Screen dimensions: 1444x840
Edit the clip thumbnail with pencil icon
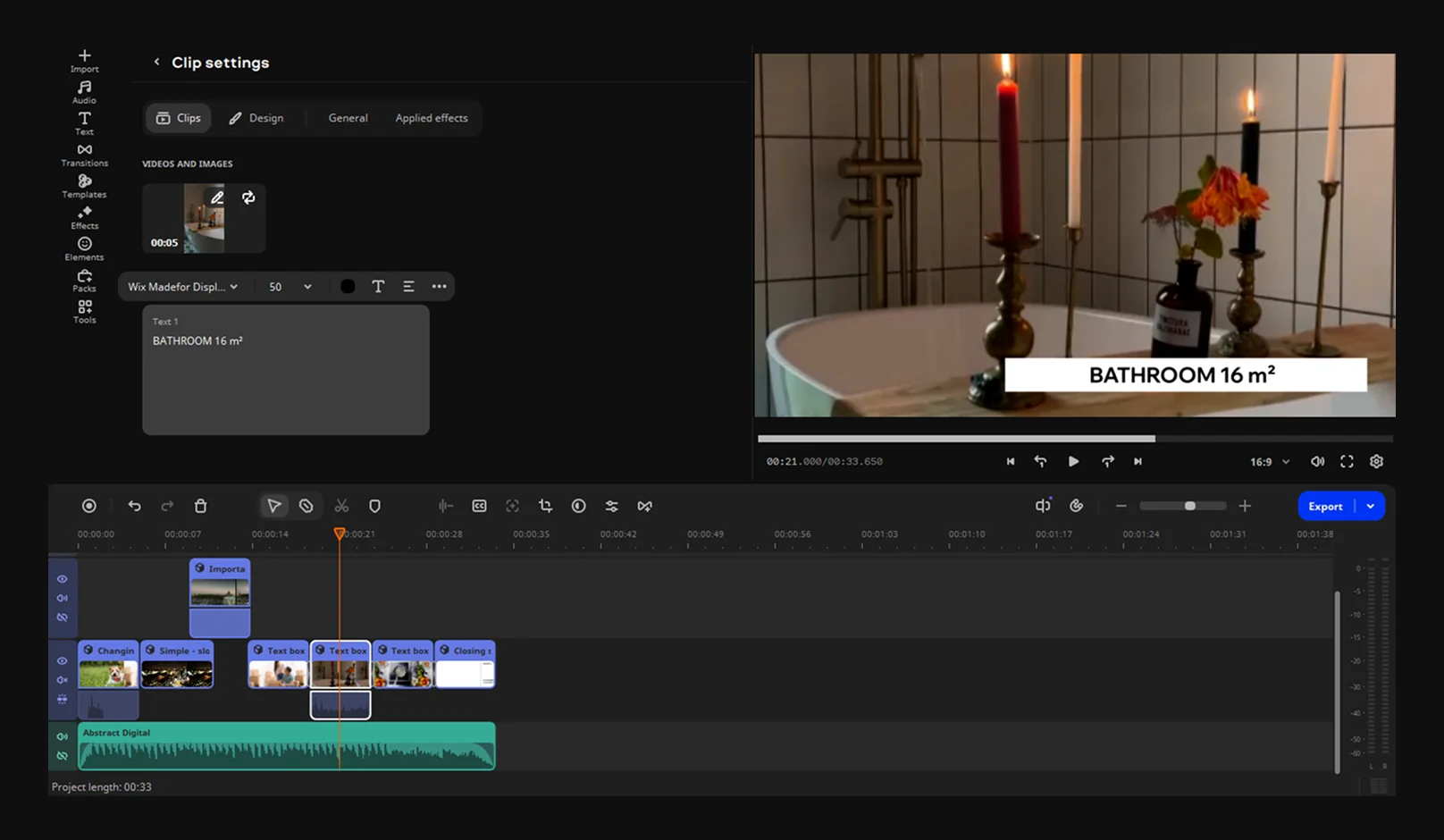[217, 197]
